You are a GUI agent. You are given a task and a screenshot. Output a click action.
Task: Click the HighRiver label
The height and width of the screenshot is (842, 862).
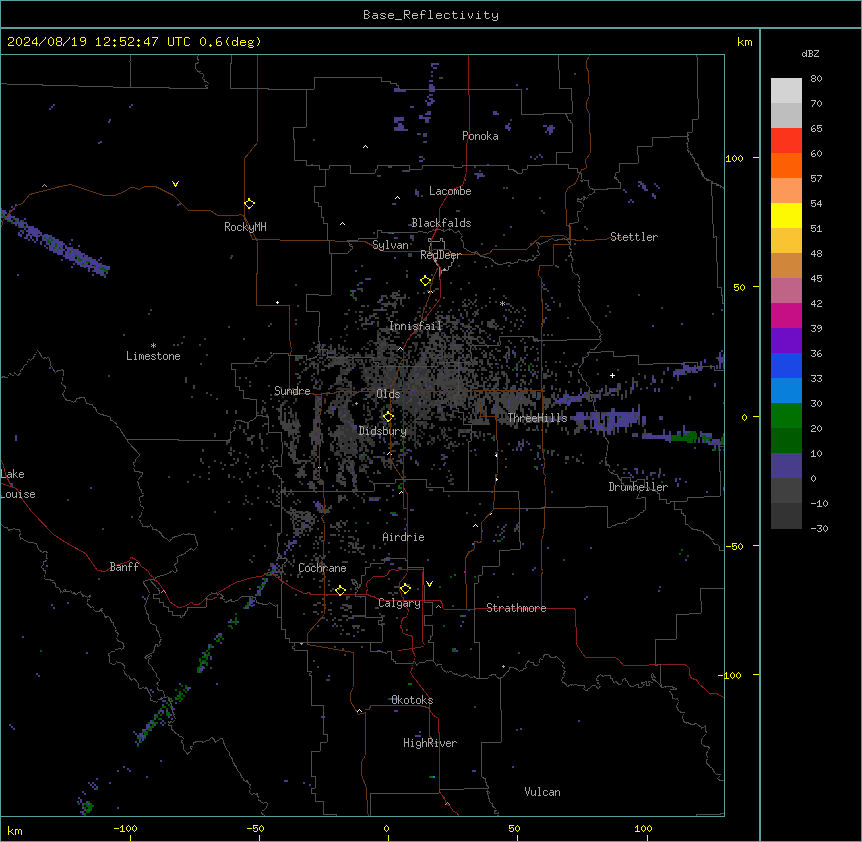430,743
